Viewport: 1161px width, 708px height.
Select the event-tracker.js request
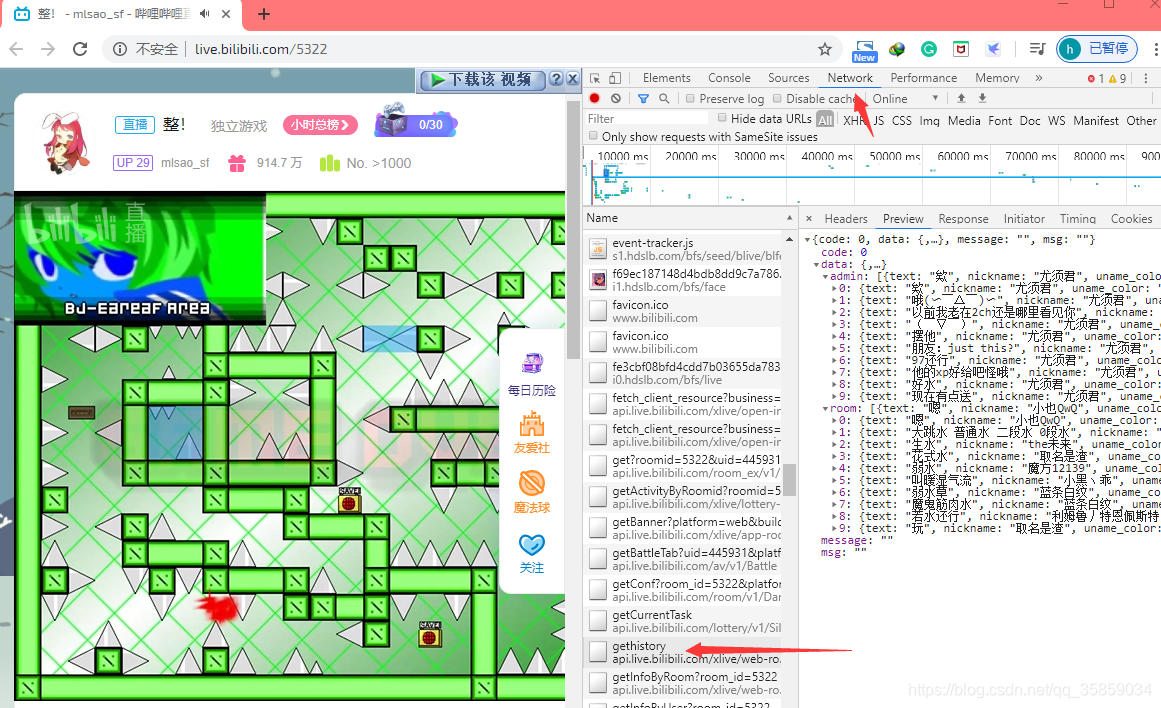(682, 250)
